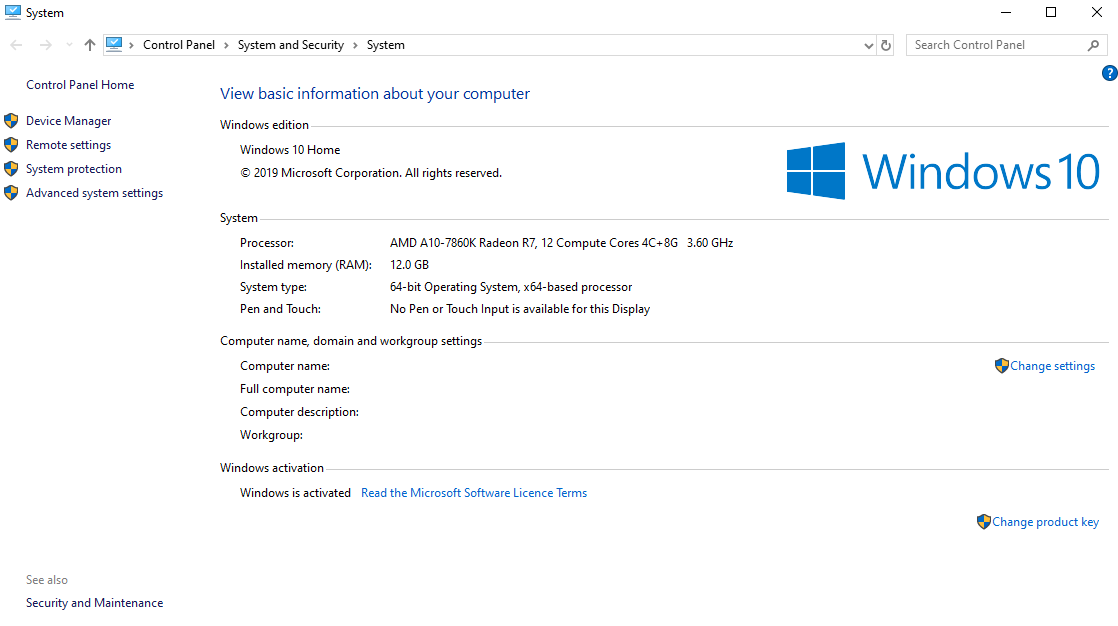Open the recent locations dropdown arrow

click(68, 45)
